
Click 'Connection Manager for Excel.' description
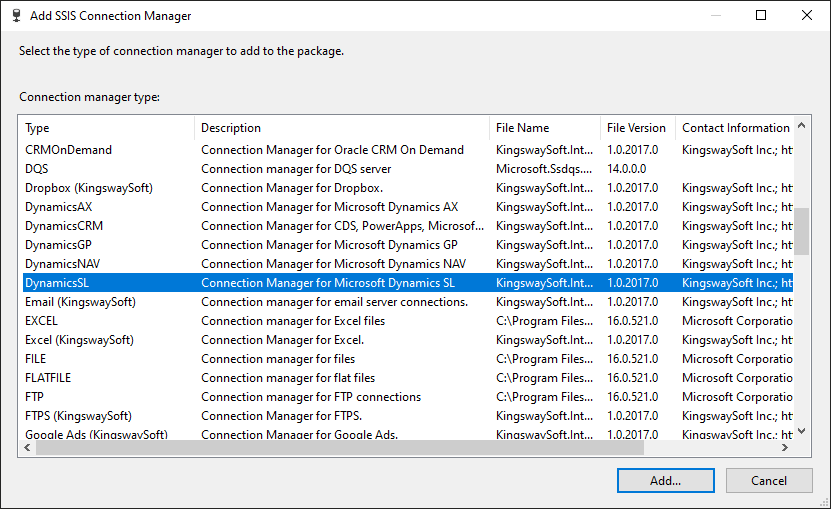point(282,340)
